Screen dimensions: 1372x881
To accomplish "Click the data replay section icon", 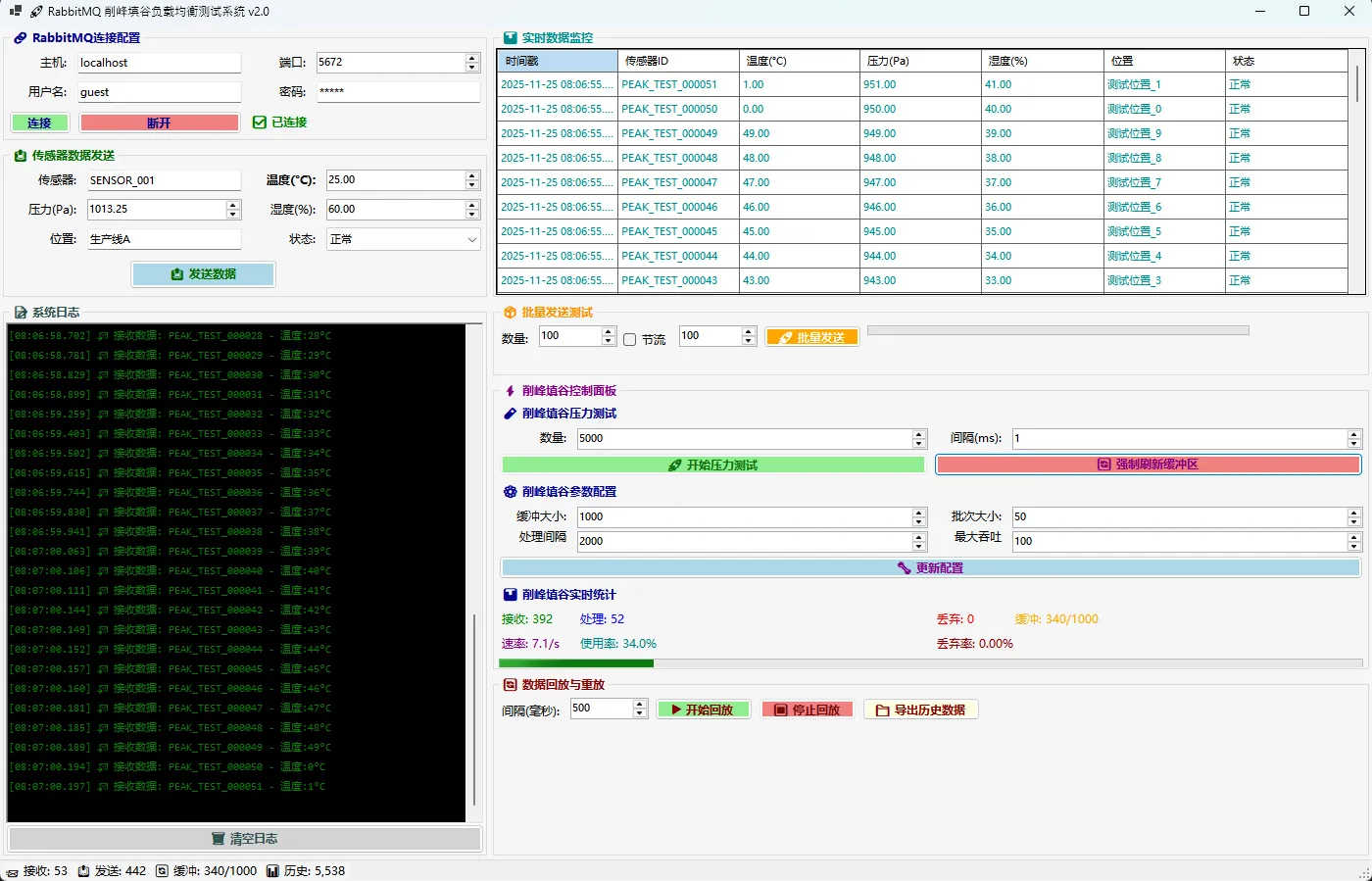I will click(510, 685).
